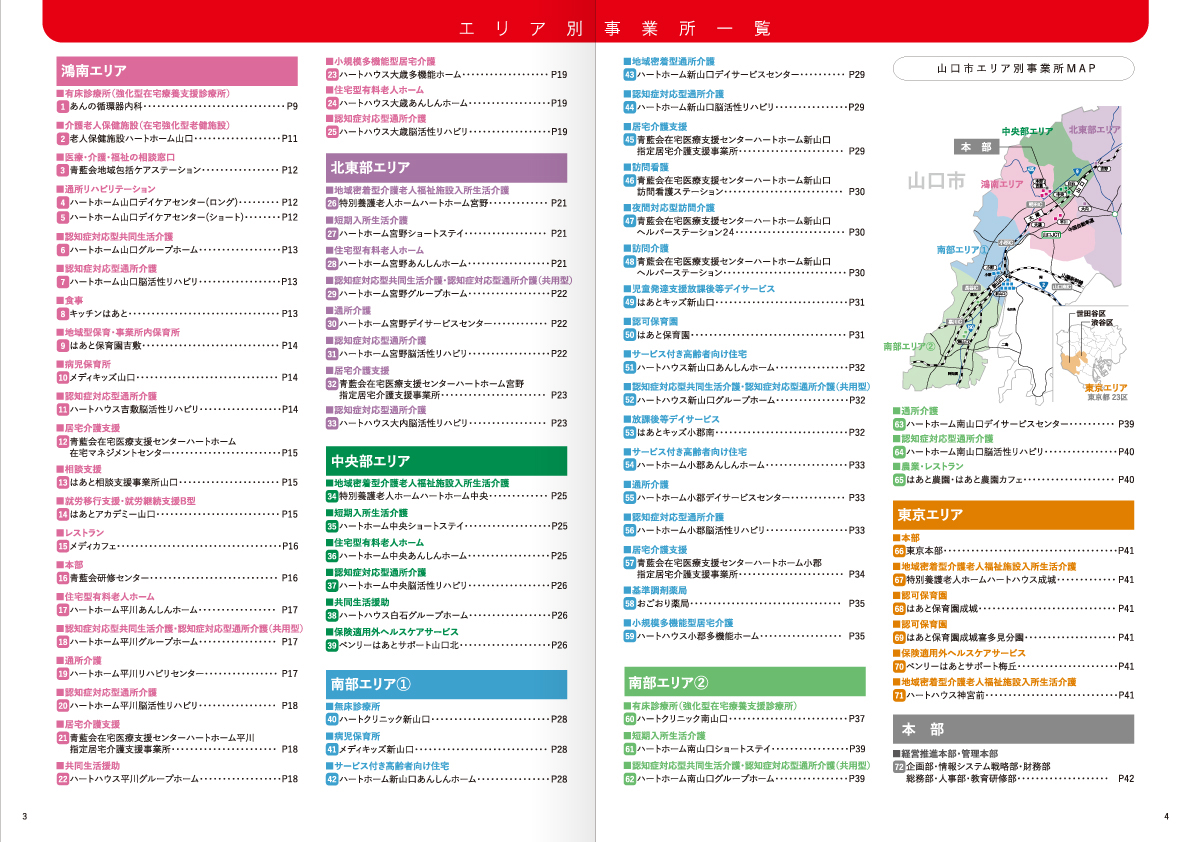Click badge 26 for 特別養護老人ホームハートホーム宮野
The width and height of the screenshot is (1191, 842).
332,203
